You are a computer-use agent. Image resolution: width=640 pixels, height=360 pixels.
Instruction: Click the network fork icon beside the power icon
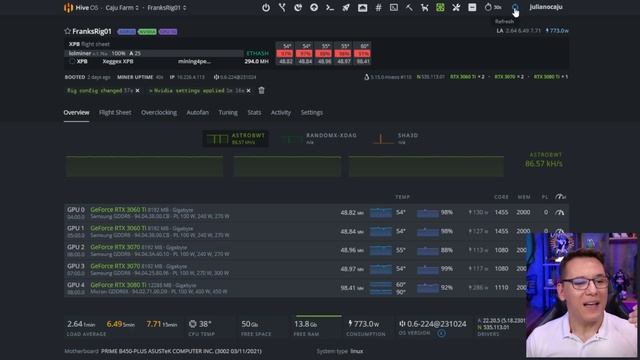pyautogui.click(x=282, y=7)
